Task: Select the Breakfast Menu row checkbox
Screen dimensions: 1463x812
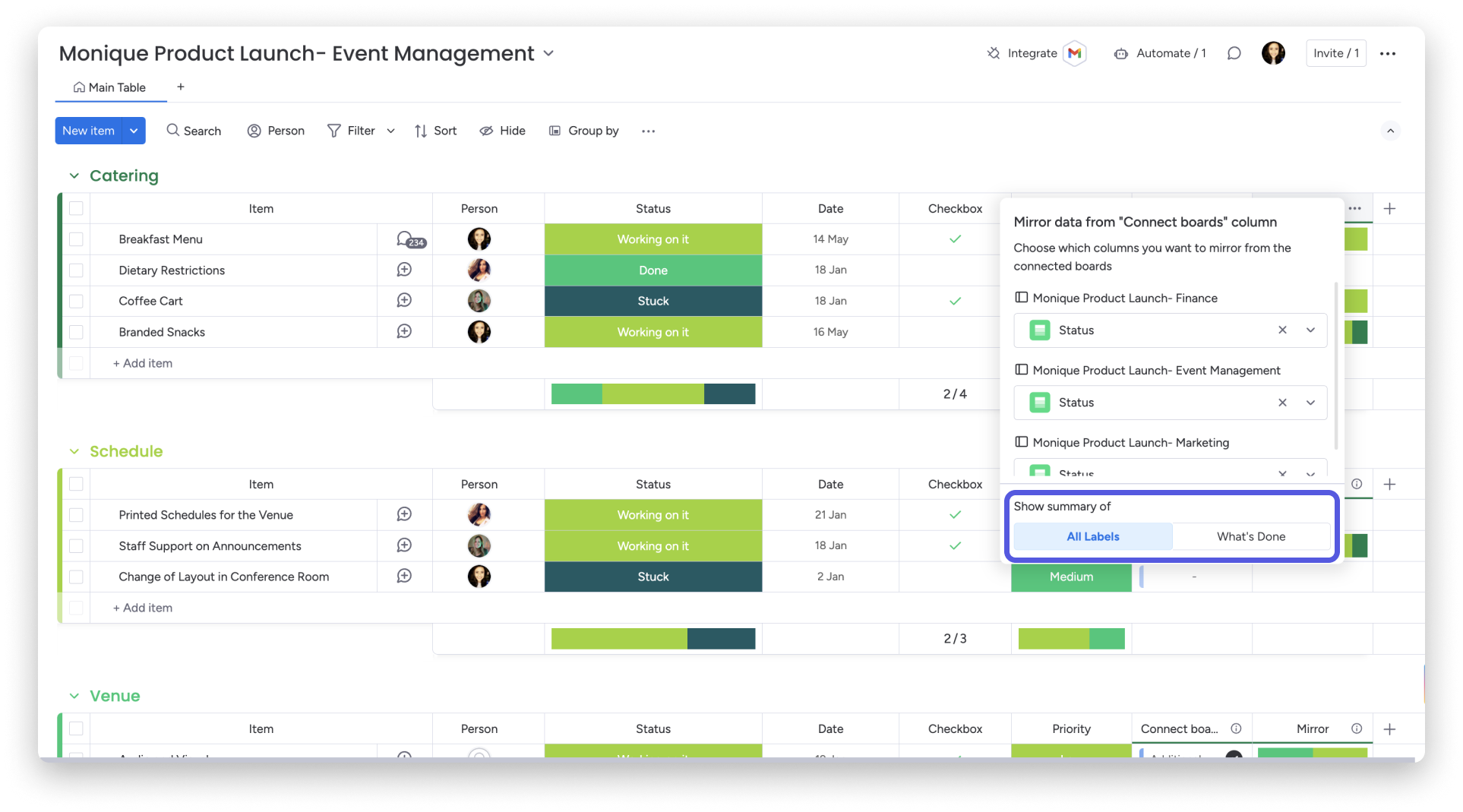Action: pos(76,239)
